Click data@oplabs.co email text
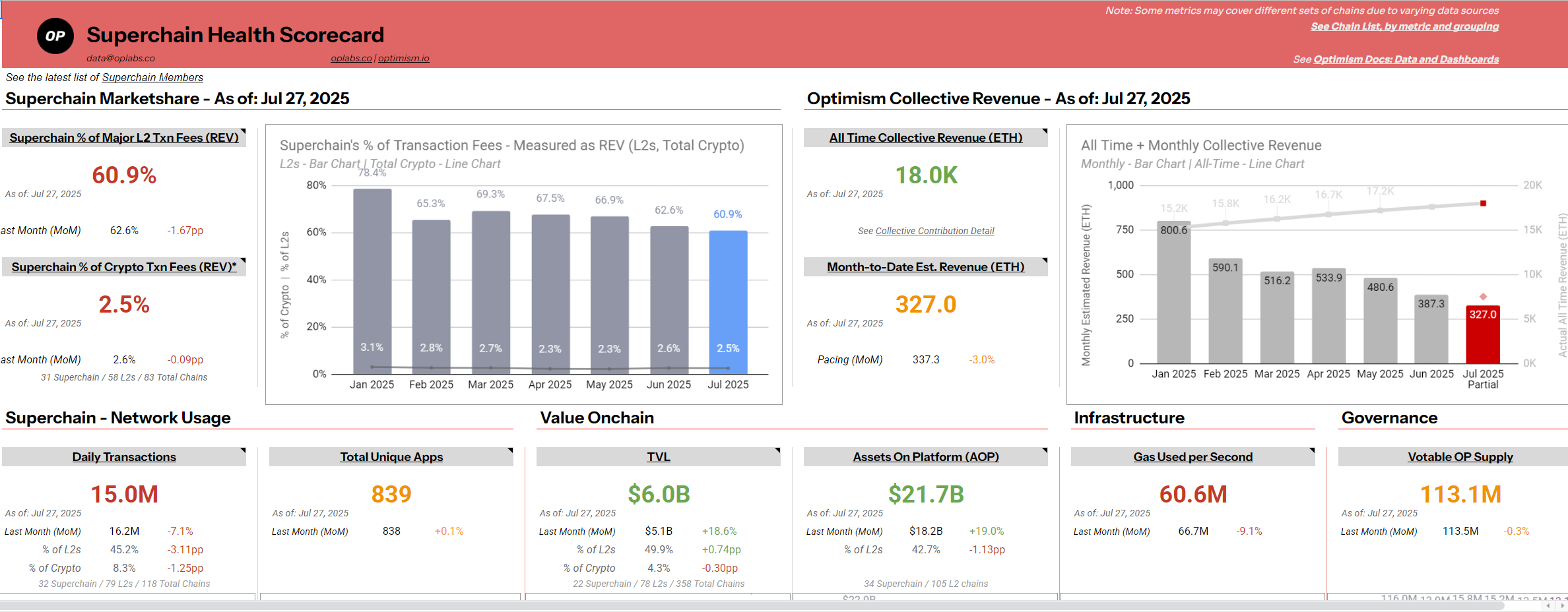This screenshot has height=612, width=1568. pos(121,58)
